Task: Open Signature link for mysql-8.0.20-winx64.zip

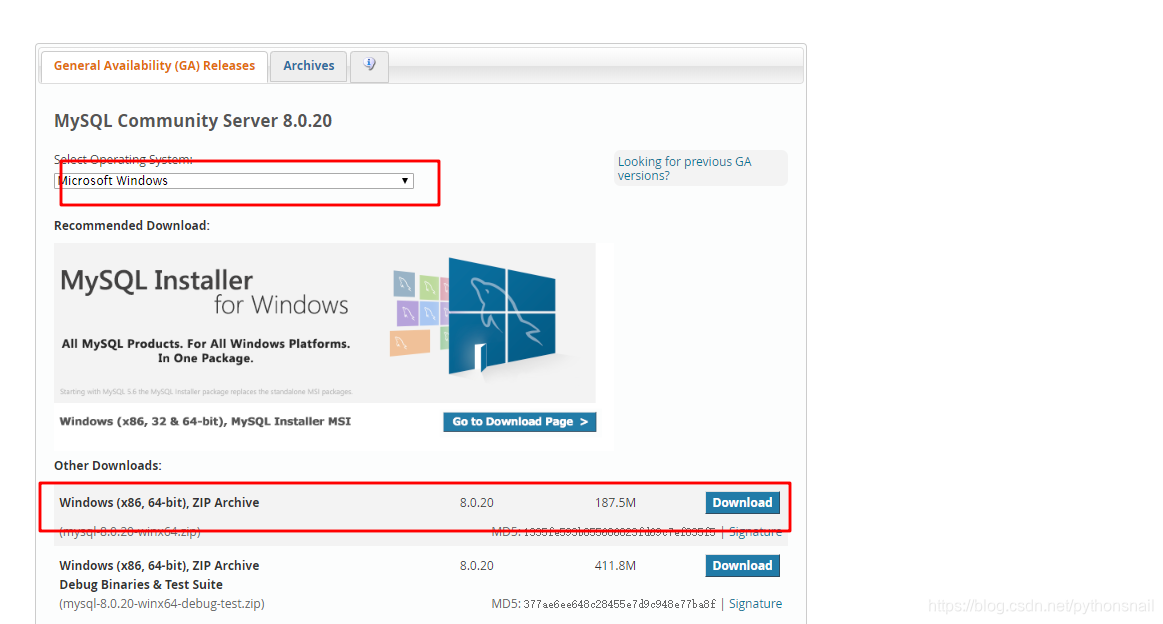Action: (755, 532)
